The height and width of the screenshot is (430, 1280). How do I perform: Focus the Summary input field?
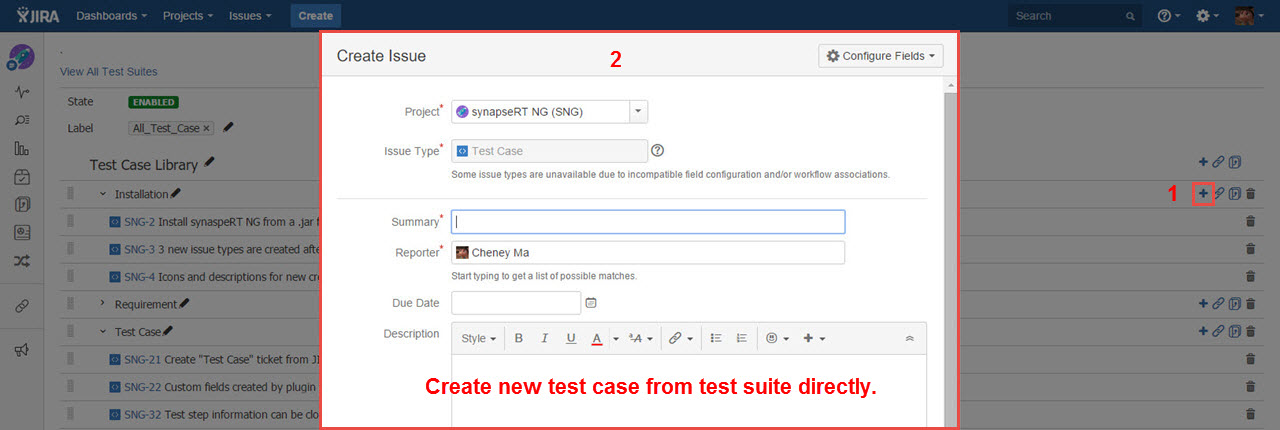tap(648, 222)
